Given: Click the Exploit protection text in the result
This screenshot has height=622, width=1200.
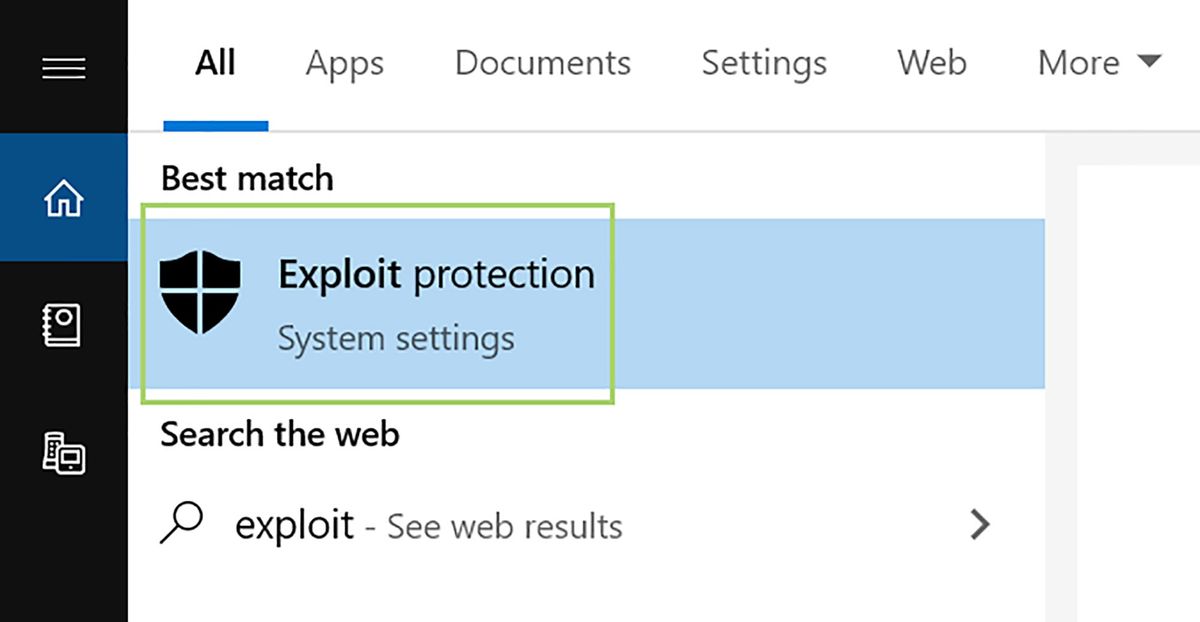Looking at the screenshot, I should click(435, 274).
